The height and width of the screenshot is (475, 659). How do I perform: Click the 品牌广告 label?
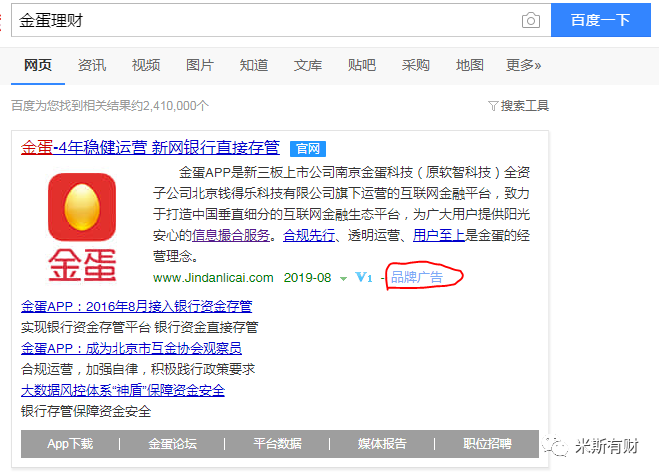[x=416, y=277]
